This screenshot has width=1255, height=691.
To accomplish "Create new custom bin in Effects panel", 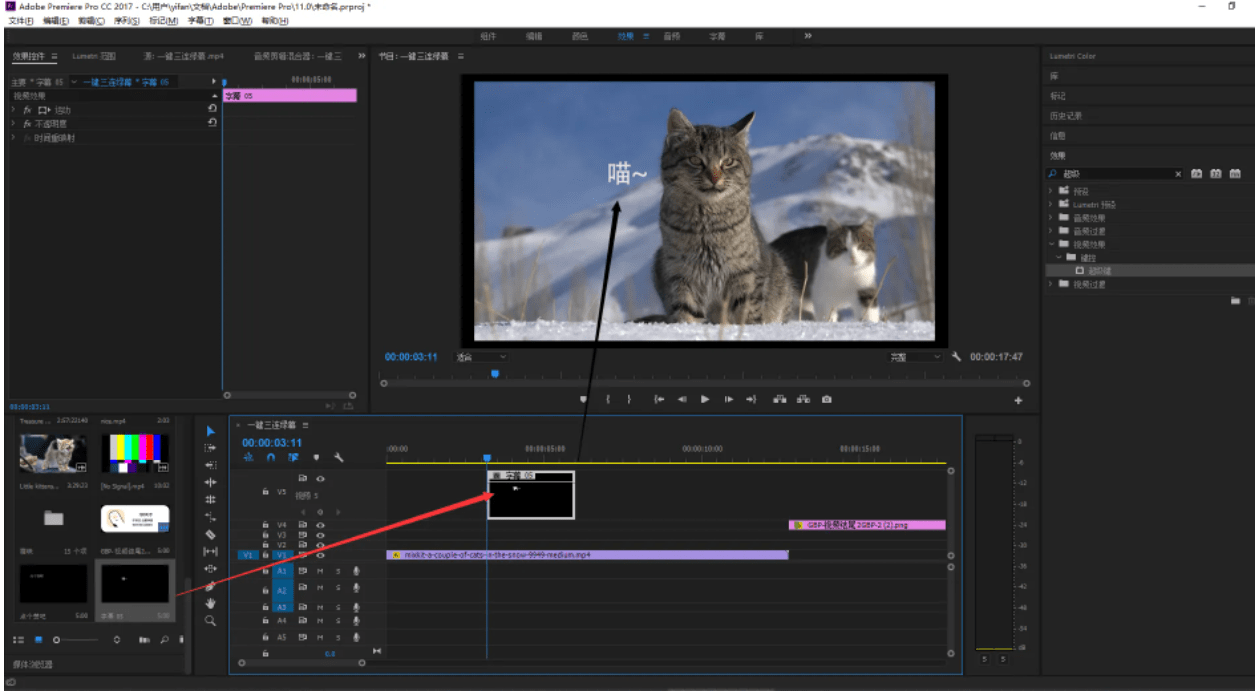I will [1236, 300].
